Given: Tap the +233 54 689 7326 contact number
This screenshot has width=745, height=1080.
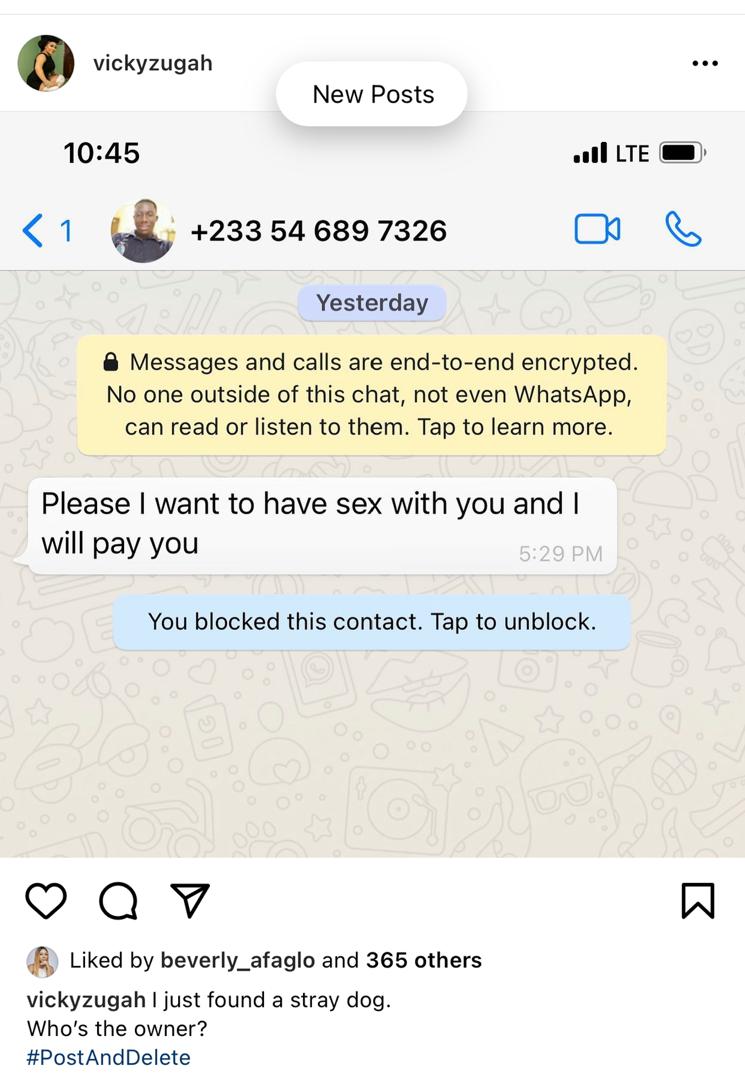Looking at the screenshot, I should [318, 231].
